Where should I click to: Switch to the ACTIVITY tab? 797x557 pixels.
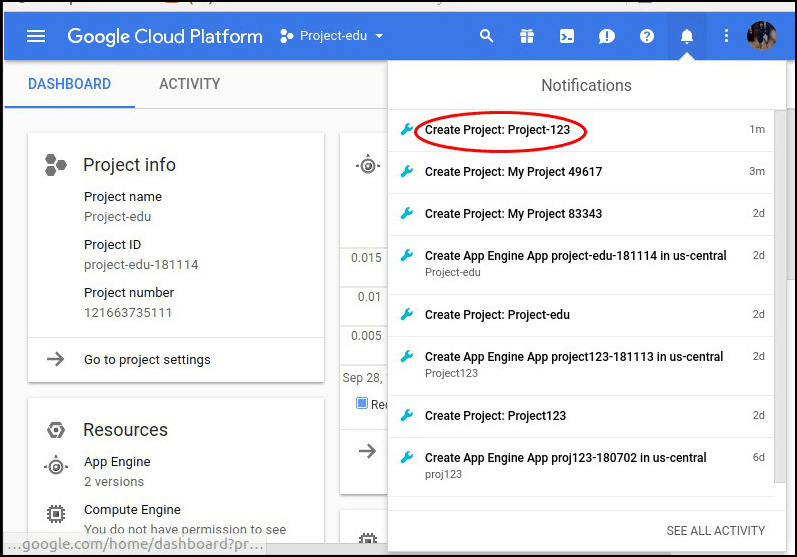click(x=190, y=84)
